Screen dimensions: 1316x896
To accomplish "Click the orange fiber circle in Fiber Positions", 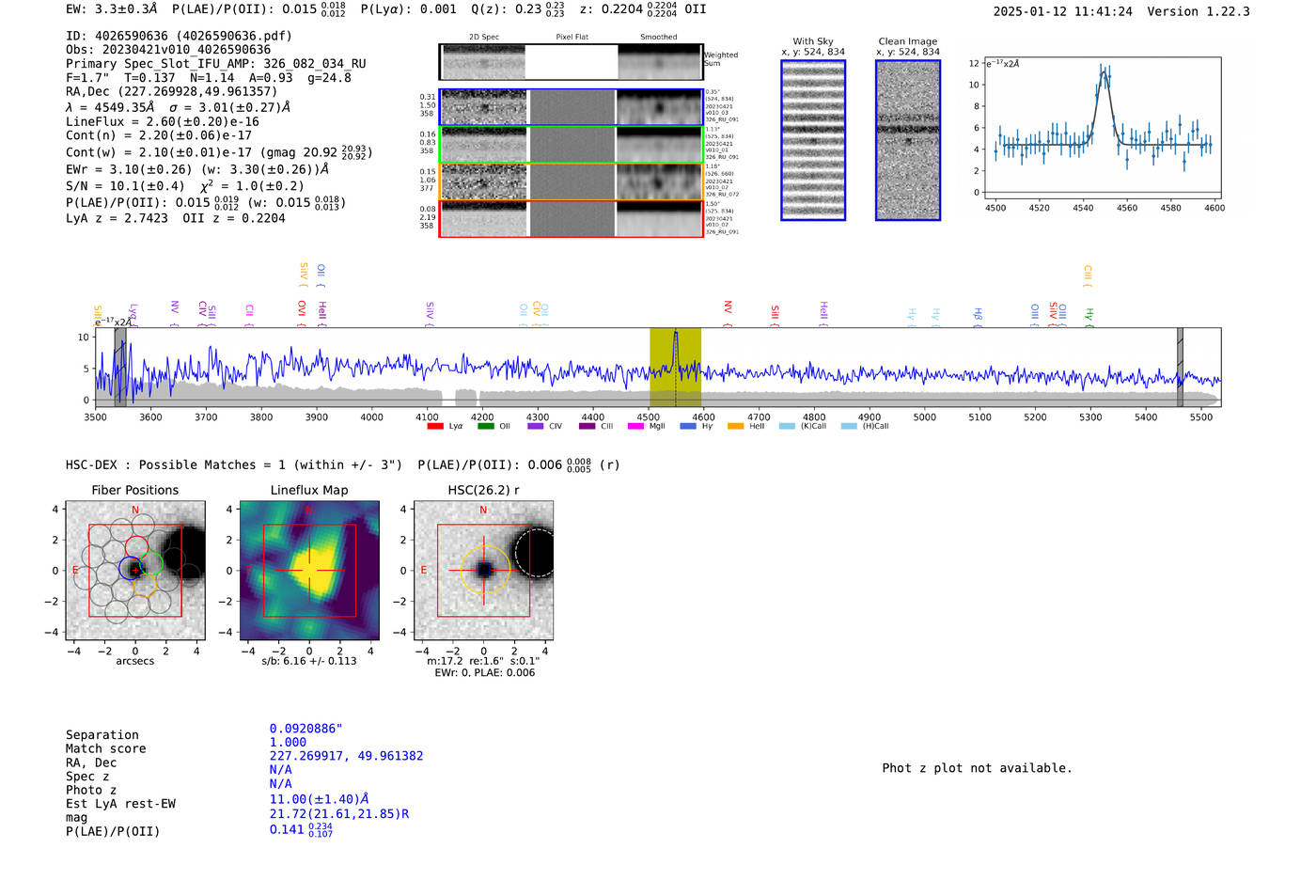I will pyautogui.click(x=144, y=585).
